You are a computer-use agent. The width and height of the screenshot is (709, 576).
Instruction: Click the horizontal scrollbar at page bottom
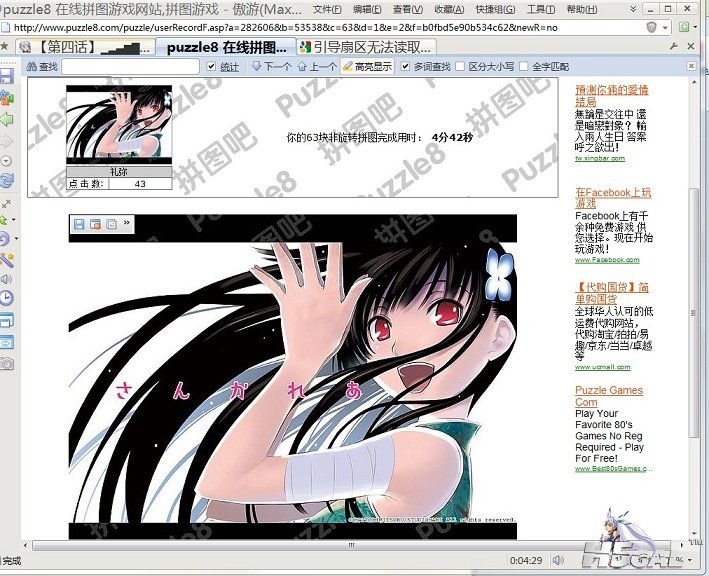350,545
